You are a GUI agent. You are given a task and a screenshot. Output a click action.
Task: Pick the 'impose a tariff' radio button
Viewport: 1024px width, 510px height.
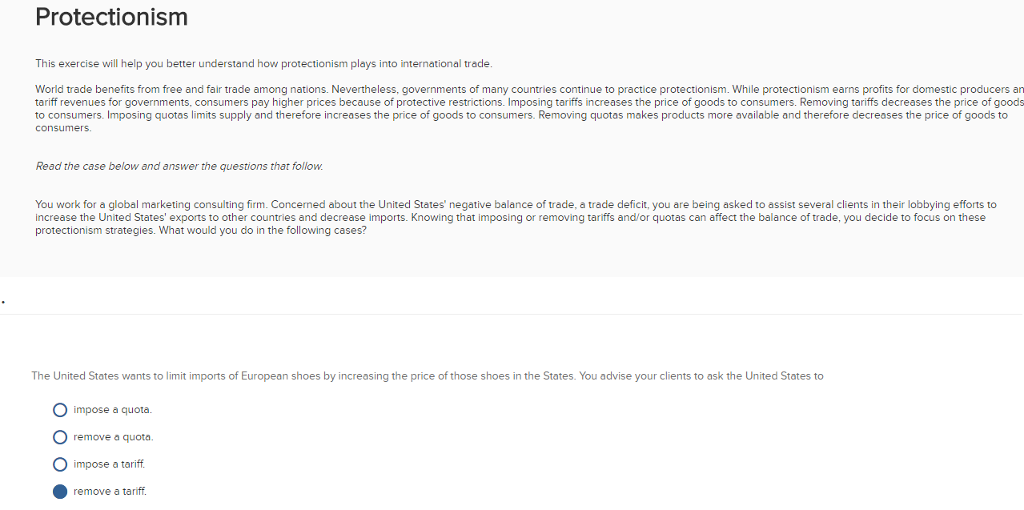coord(60,464)
